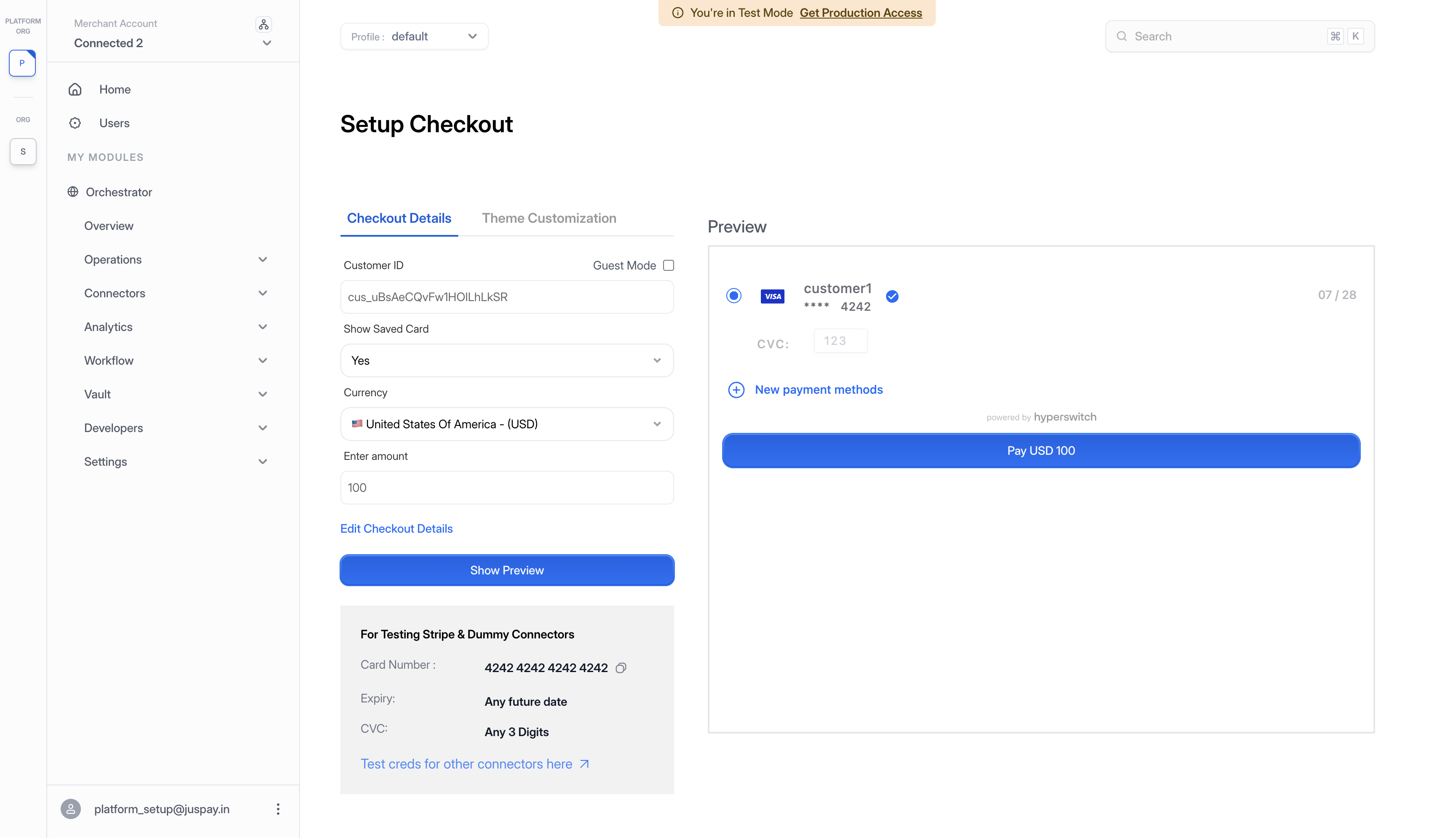Viewport: 1456px width, 838px height.
Task: Open the Profile default dropdown
Action: [x=414, y=36]
